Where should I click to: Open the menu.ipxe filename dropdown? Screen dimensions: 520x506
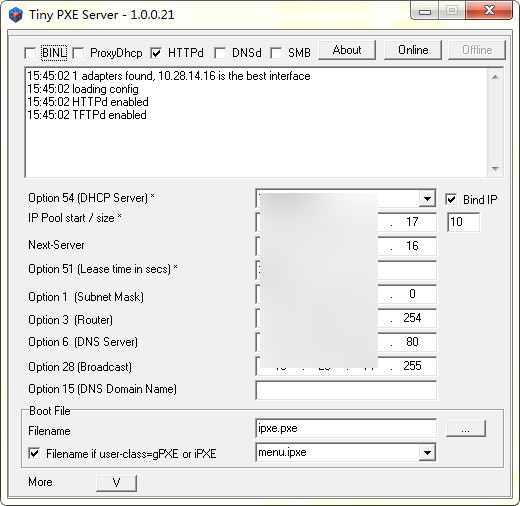[427, 453]
